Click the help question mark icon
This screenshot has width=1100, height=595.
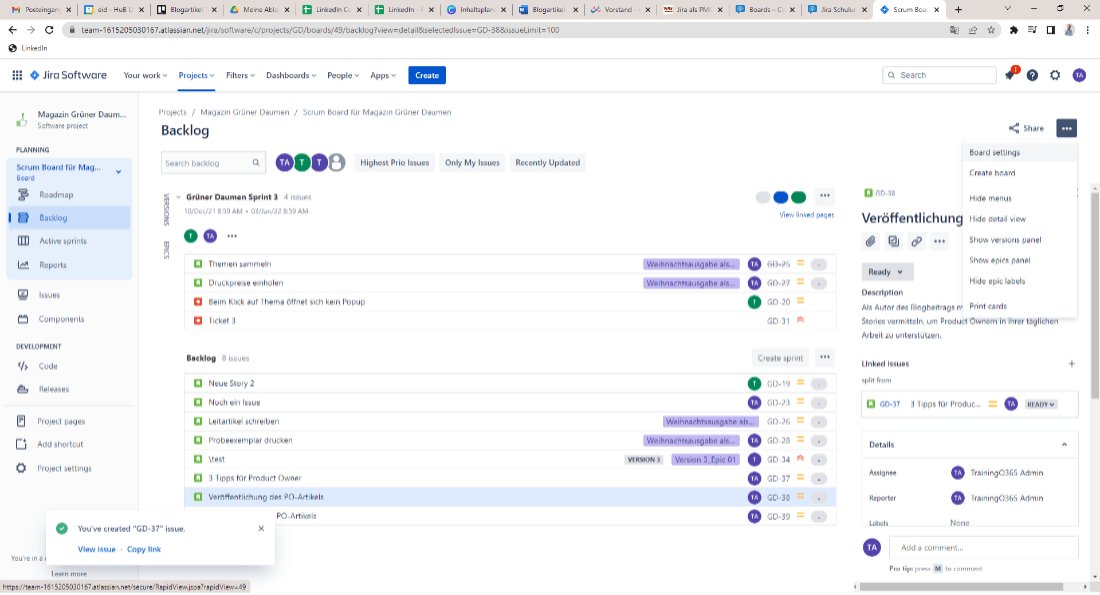coord(1032,75)
